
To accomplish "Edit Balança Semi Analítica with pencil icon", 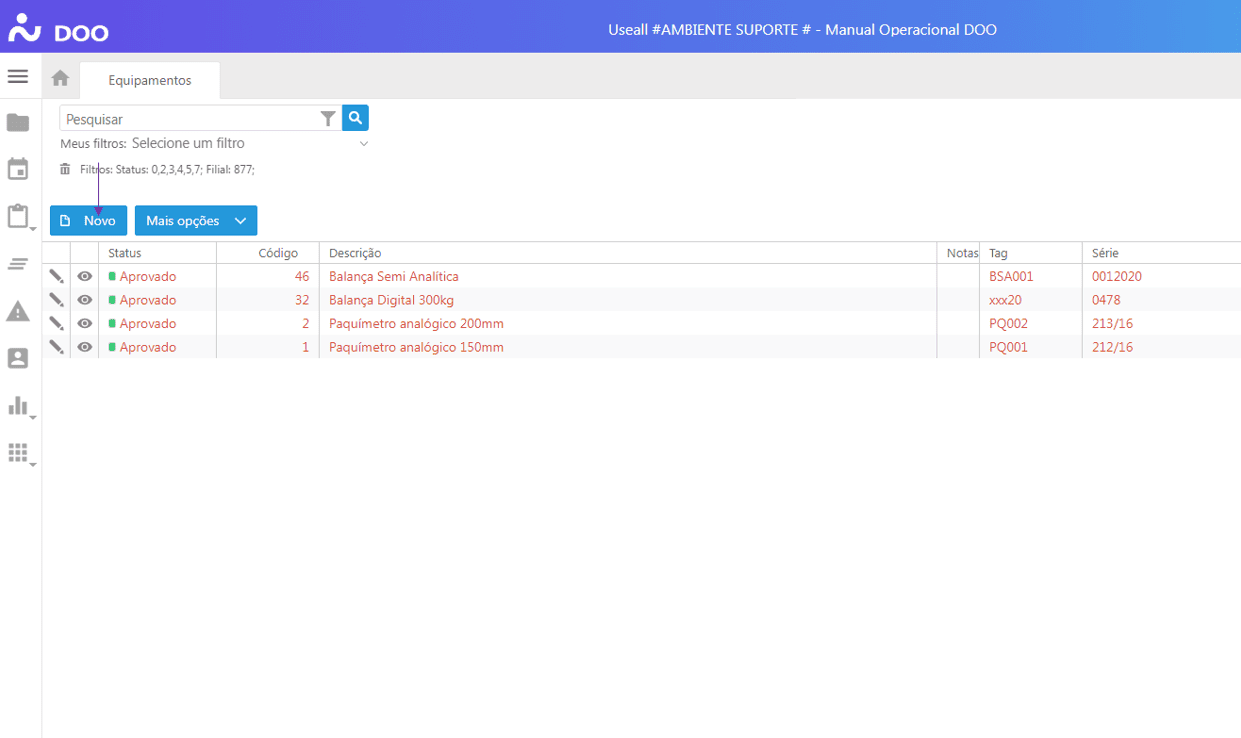I will coord(56,276).
